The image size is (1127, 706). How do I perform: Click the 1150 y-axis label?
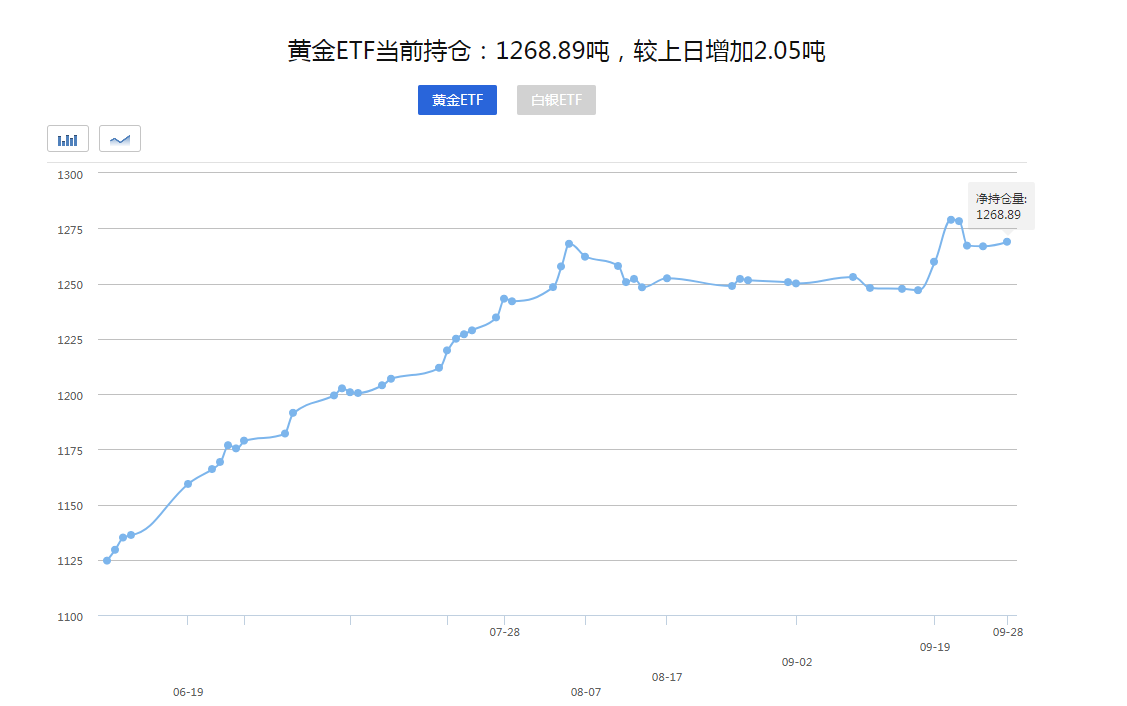coord(70,506)
